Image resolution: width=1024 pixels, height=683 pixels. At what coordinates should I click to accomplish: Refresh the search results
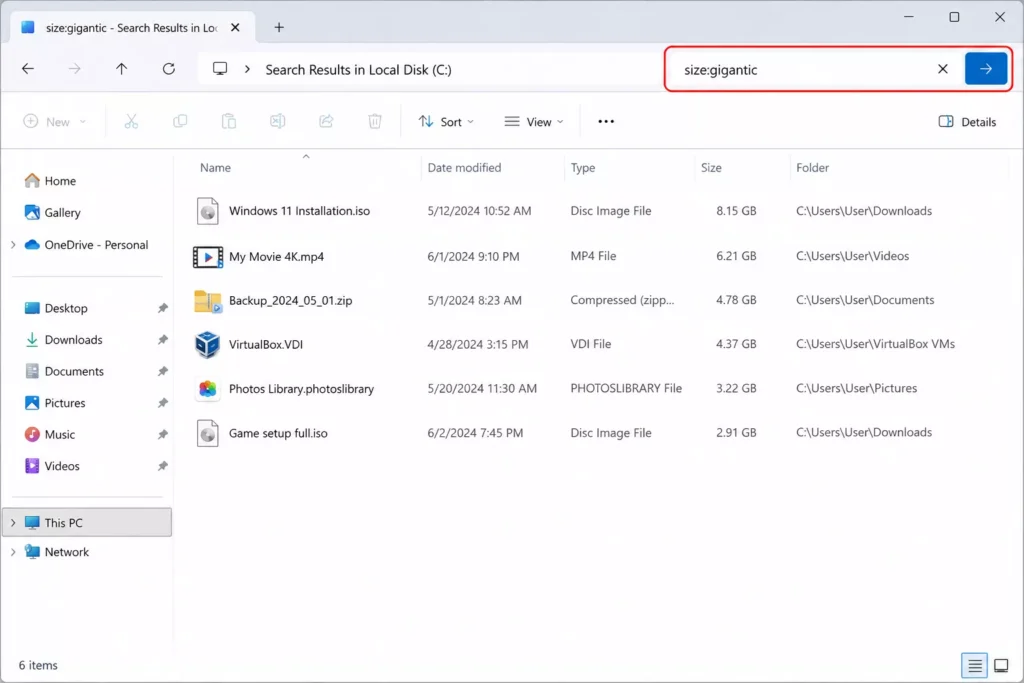(168, 69)
